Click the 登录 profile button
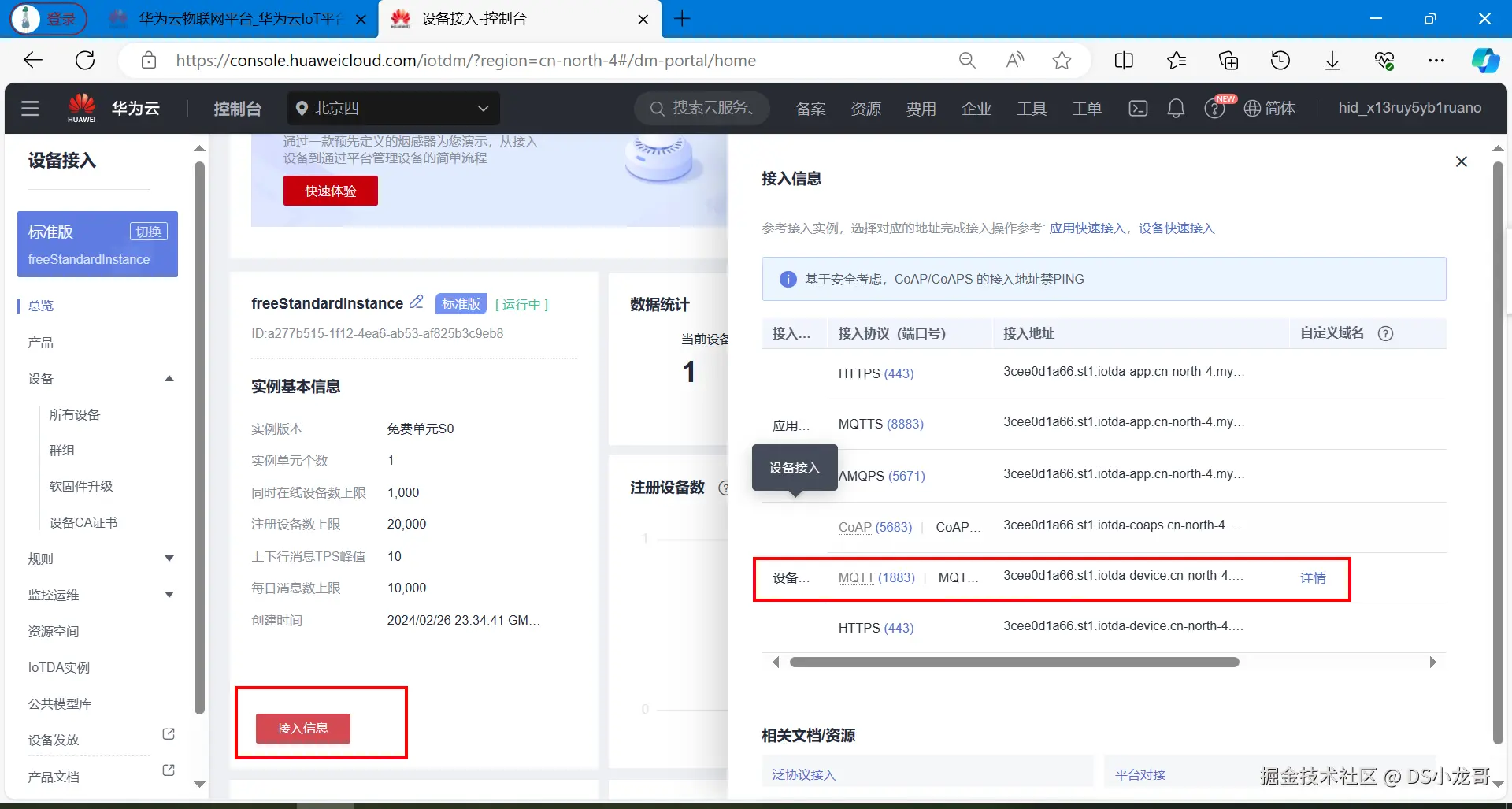Screen dimensions: 1512x809 click(x=49, y=19)
